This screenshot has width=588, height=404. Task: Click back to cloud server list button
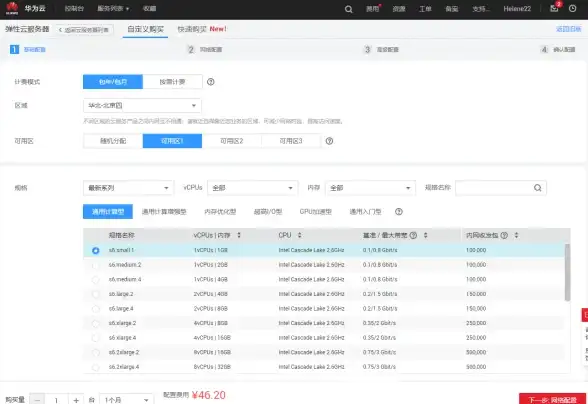[x=85, y=30]
